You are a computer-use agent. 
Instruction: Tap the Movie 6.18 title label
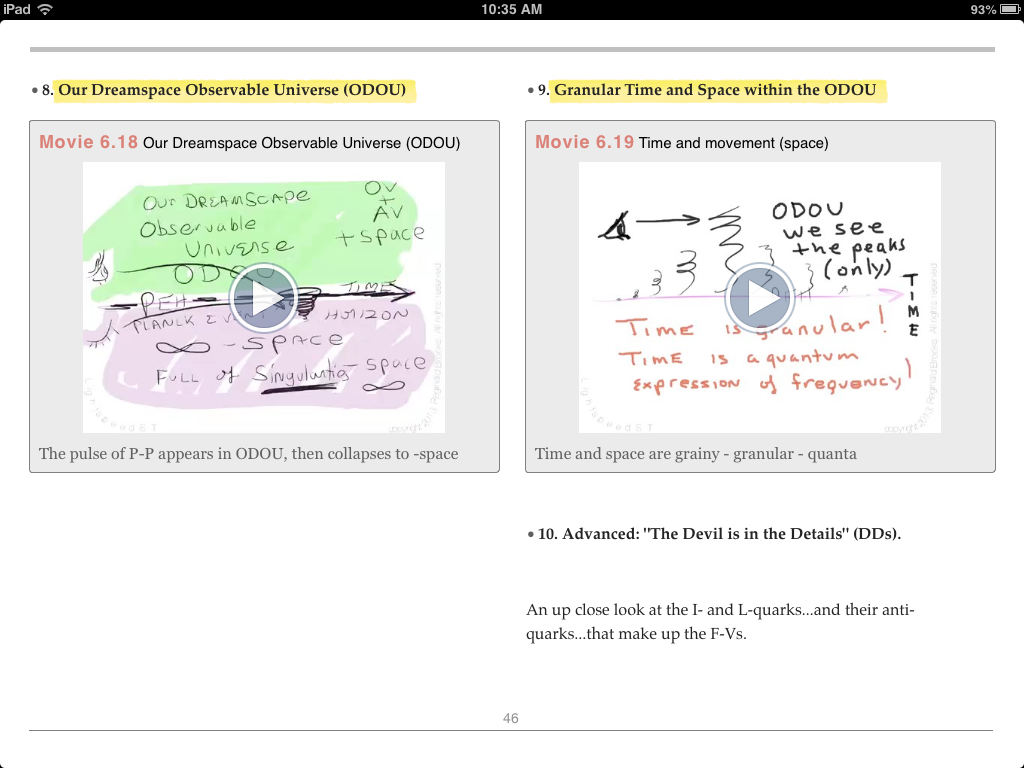[88, 142]
